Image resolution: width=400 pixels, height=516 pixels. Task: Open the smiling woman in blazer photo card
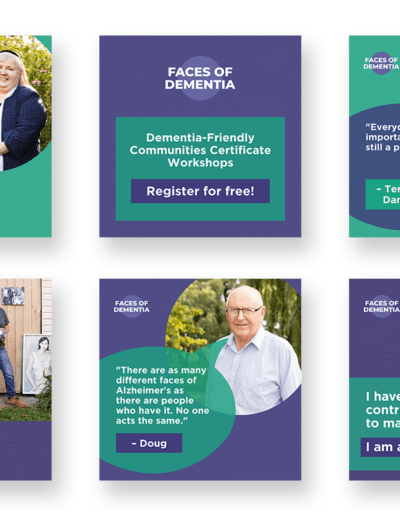point(26,136)
